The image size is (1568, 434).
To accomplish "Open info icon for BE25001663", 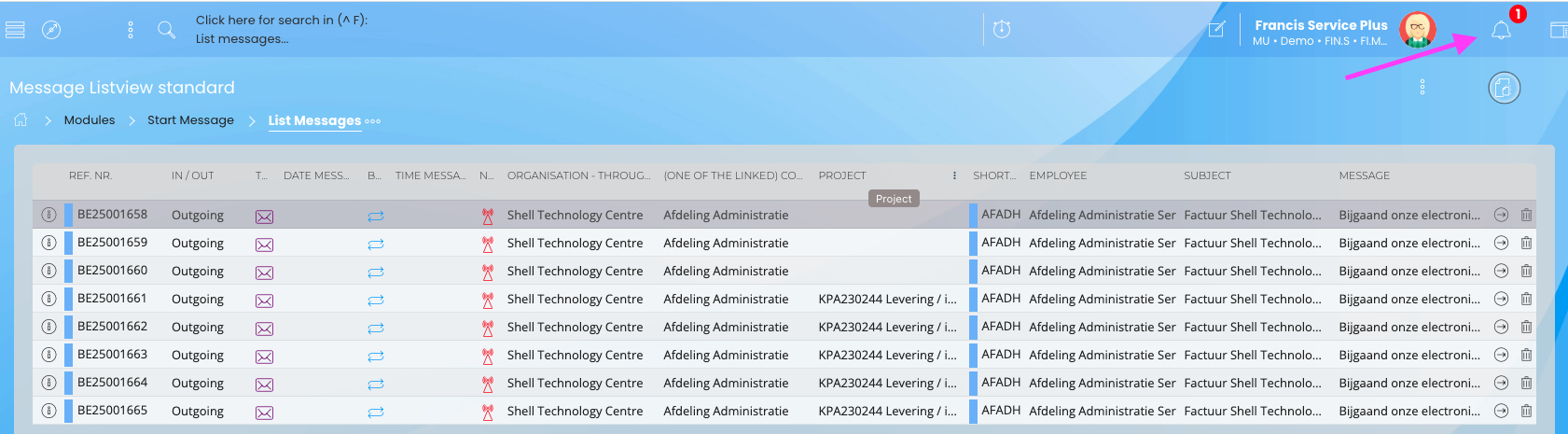I will [x=49, y=355].
